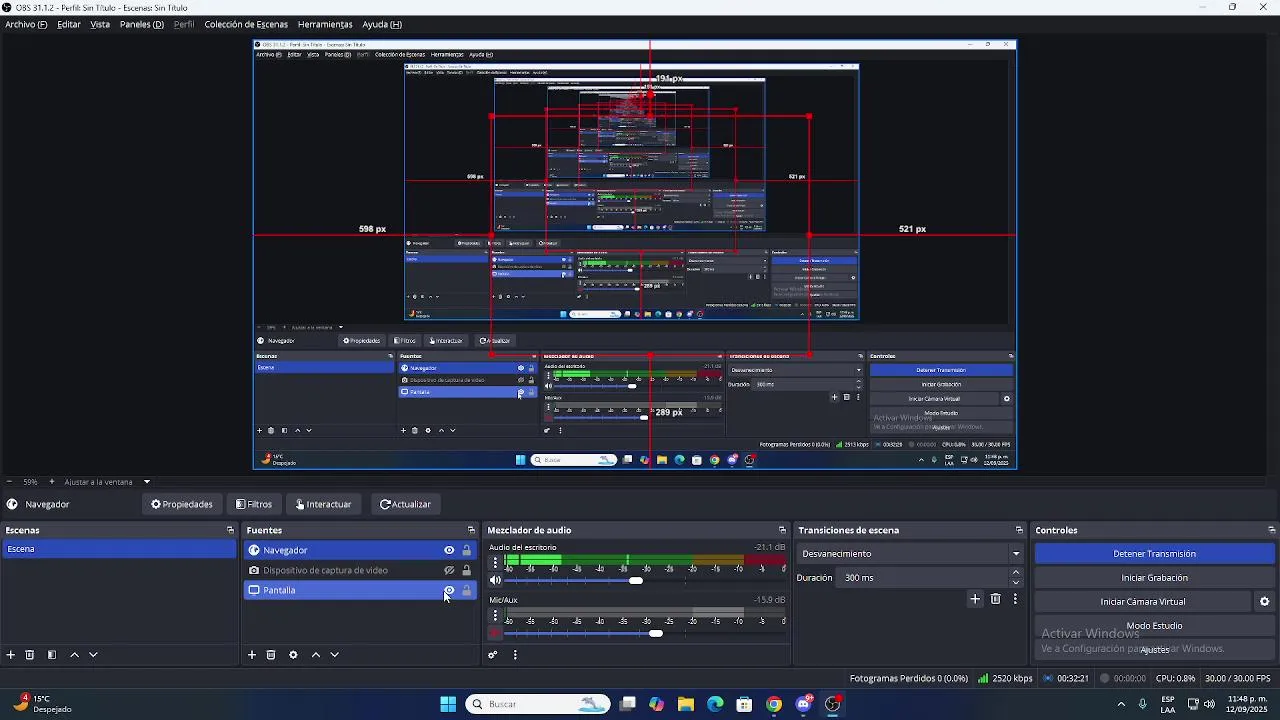1280x720 pixels.
Task: Open Colección de Escenas menu
Action: (246, 24)
